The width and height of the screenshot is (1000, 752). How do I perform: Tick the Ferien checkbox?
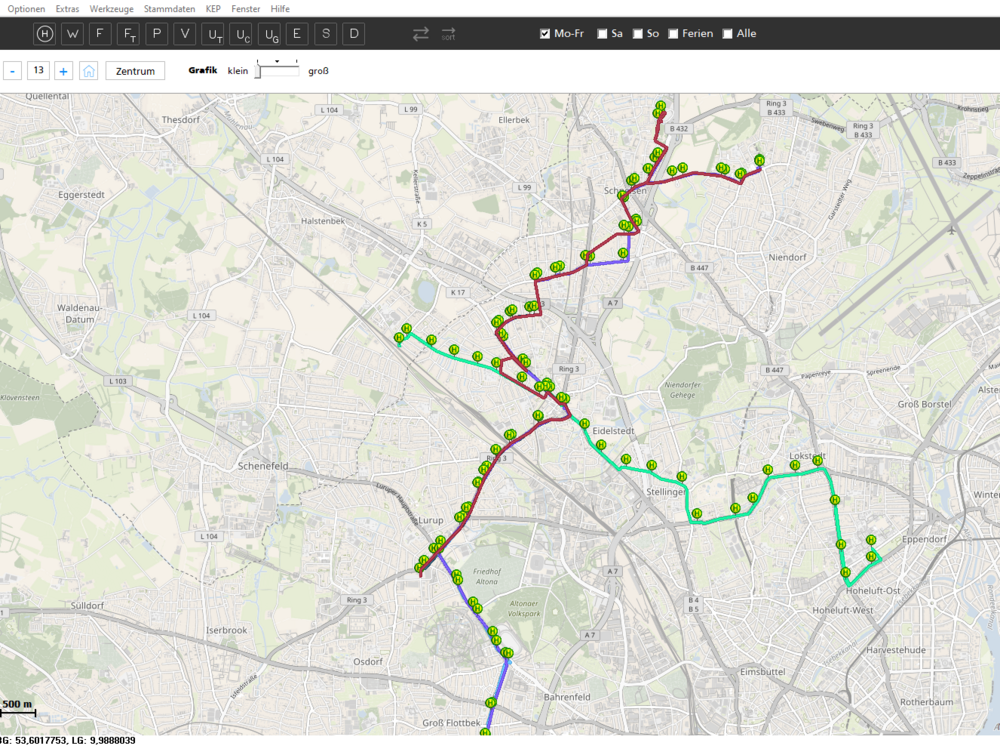[674, 34]
